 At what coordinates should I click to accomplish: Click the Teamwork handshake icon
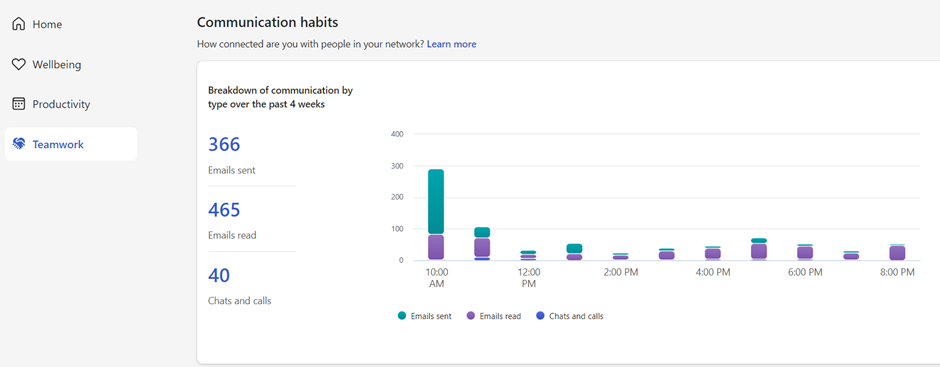[x=19, y=144]
